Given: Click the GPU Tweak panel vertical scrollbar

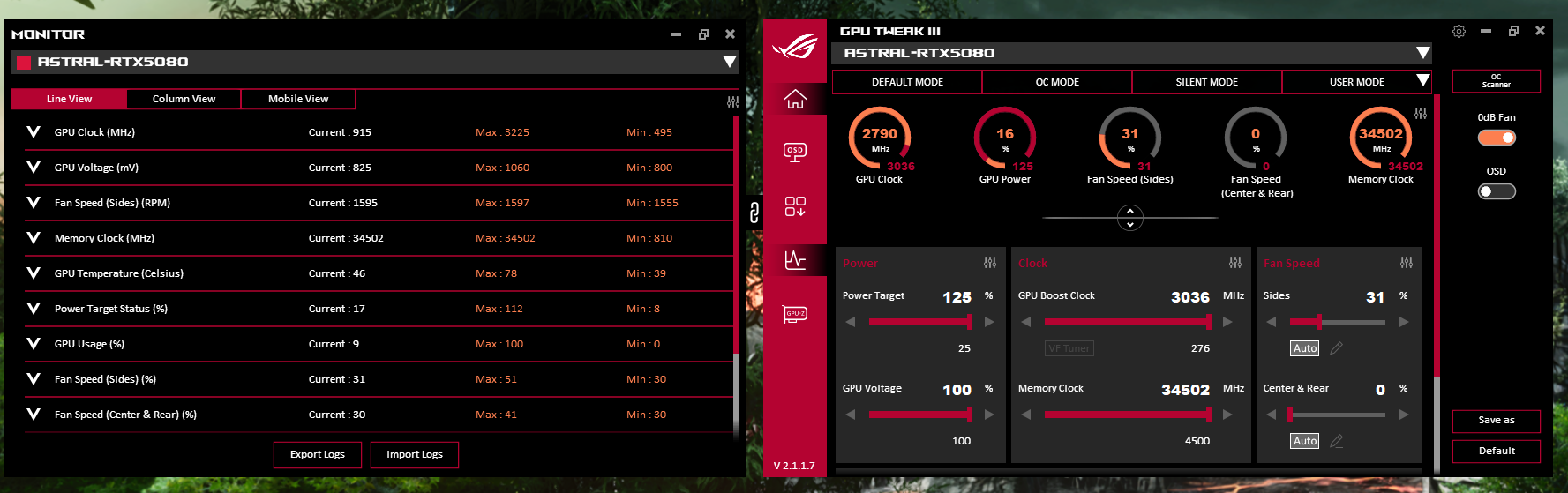Looking at the screenshot, I should 1437,282.
